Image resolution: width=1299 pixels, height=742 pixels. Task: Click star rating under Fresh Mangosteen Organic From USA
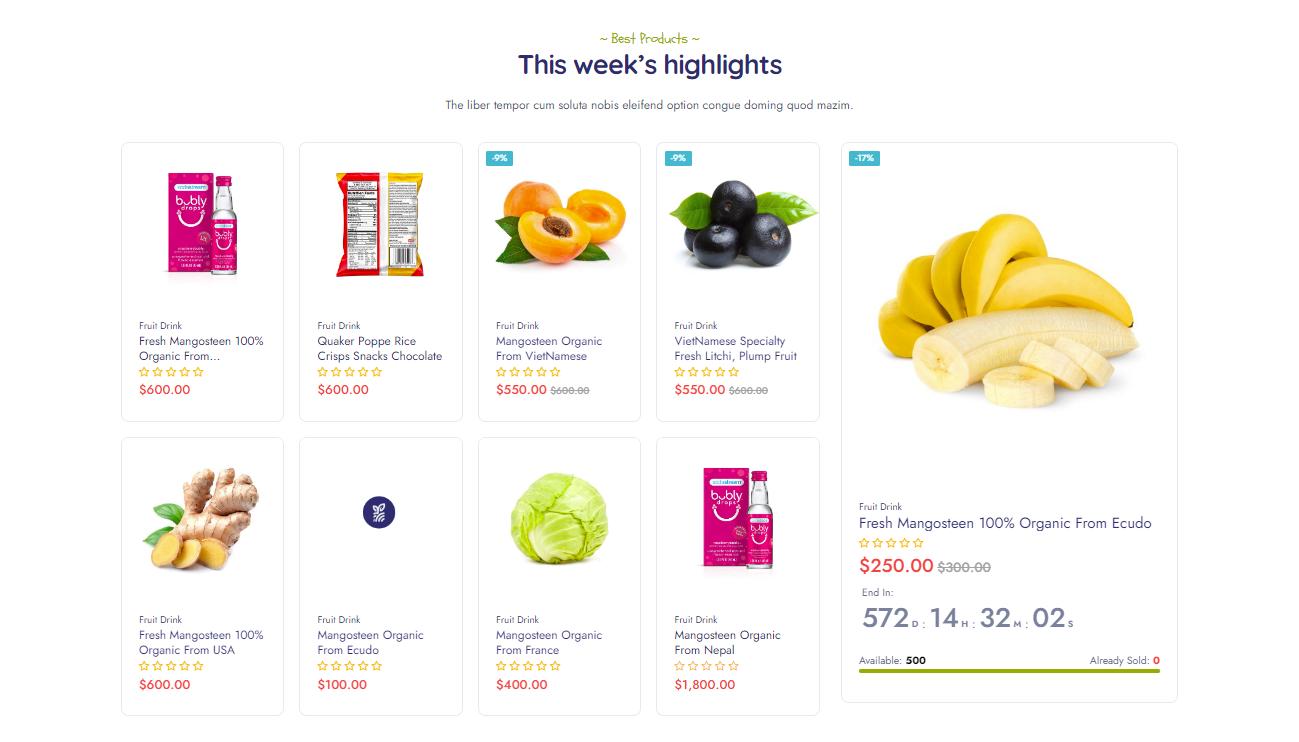[171, 666]
